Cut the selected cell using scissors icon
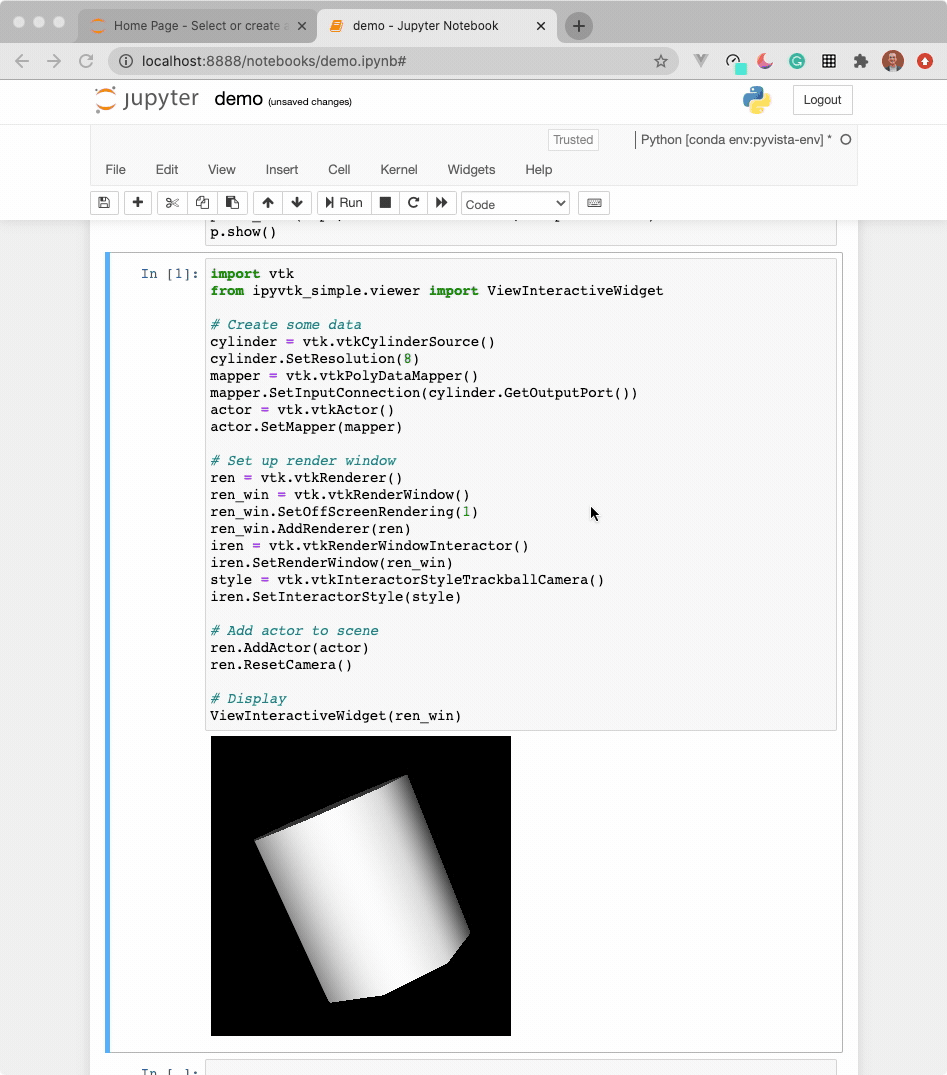The height and width of the screenshot is (1075, 947). 171,202
